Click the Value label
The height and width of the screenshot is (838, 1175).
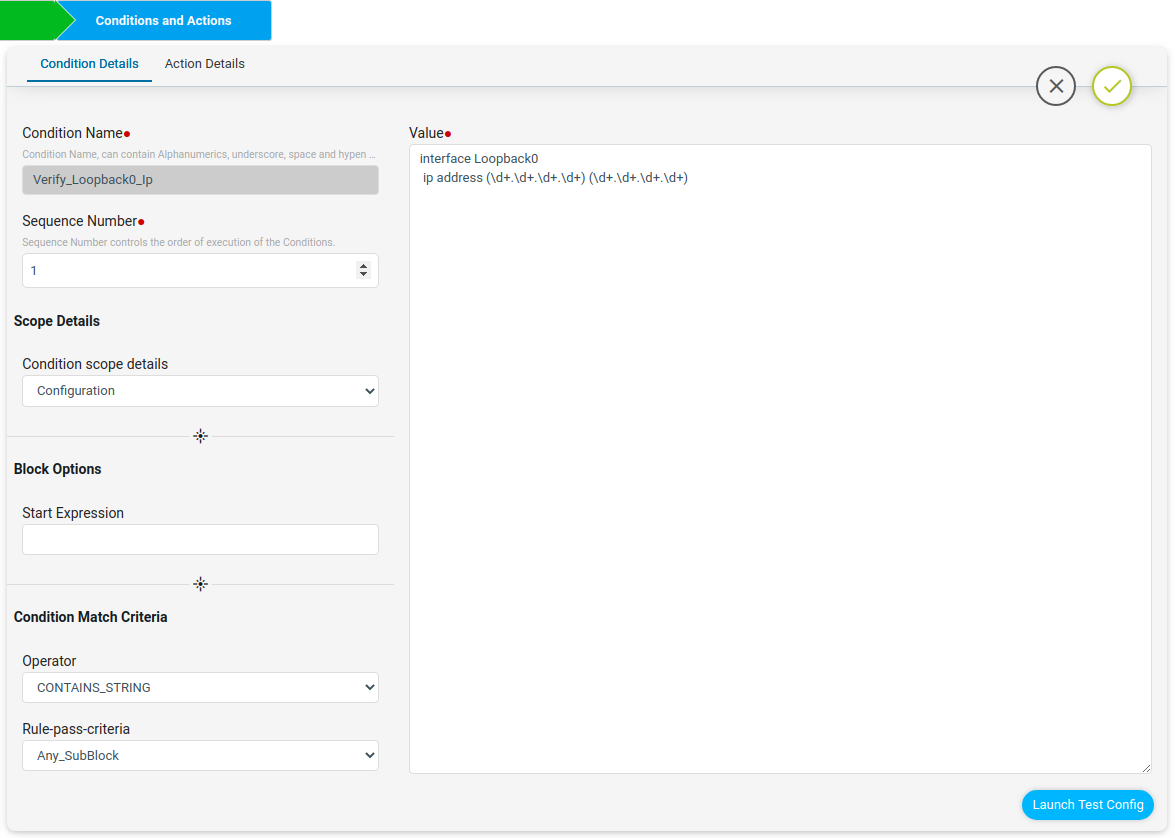426,133
